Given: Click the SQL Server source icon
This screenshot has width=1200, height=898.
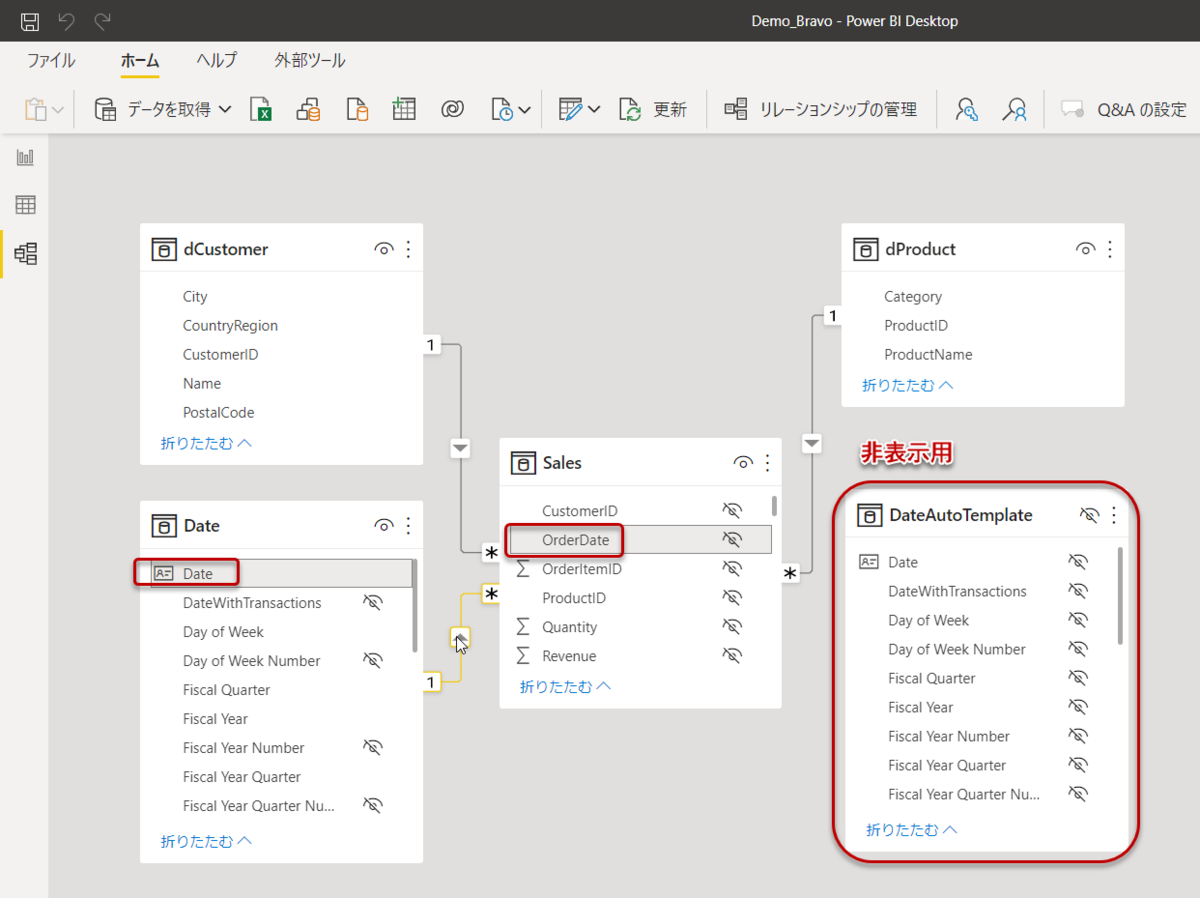Looking at the screenshot, I should [356, 110].
